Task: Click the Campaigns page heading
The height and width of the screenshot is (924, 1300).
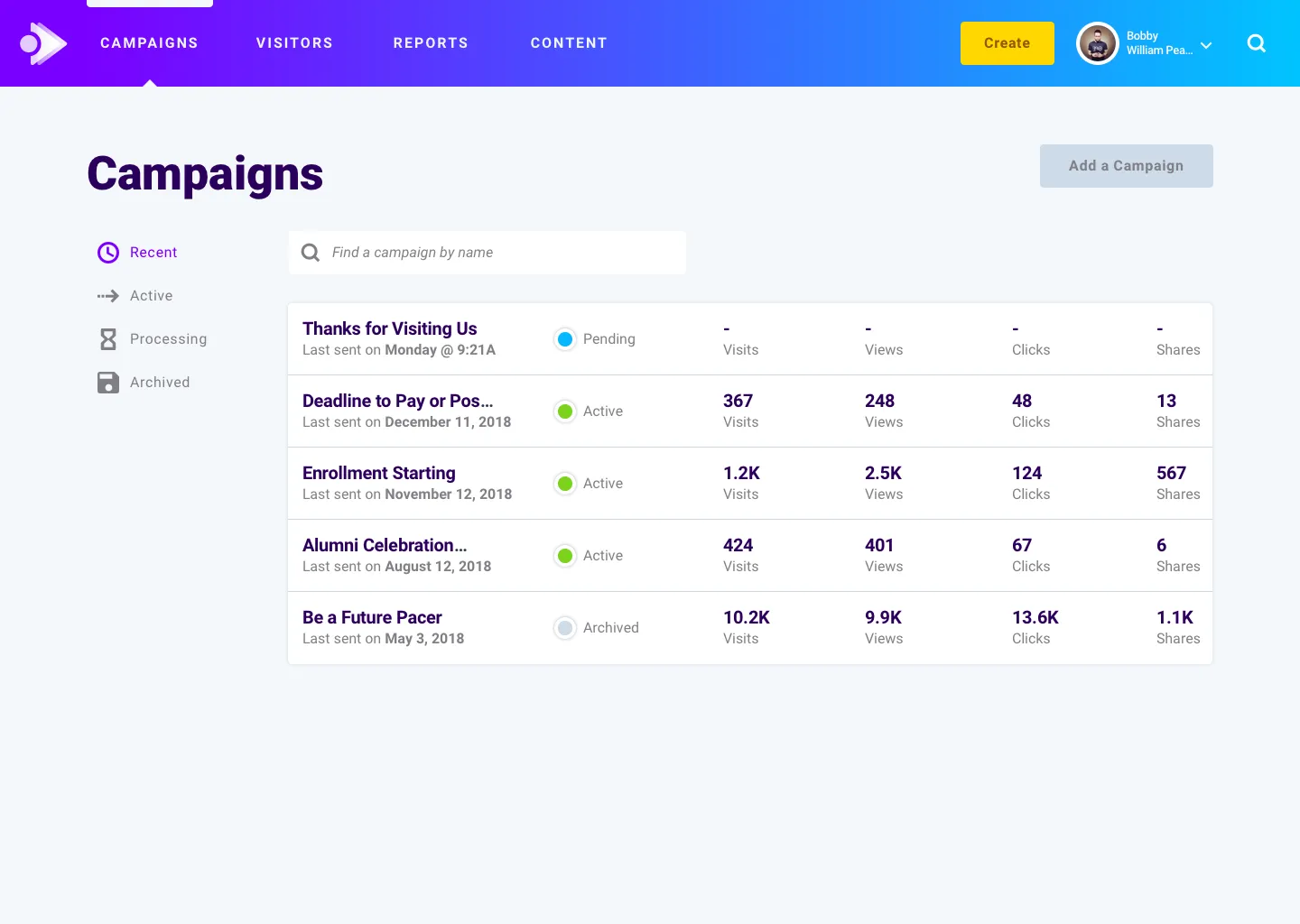Action: (x=205, y=173)
